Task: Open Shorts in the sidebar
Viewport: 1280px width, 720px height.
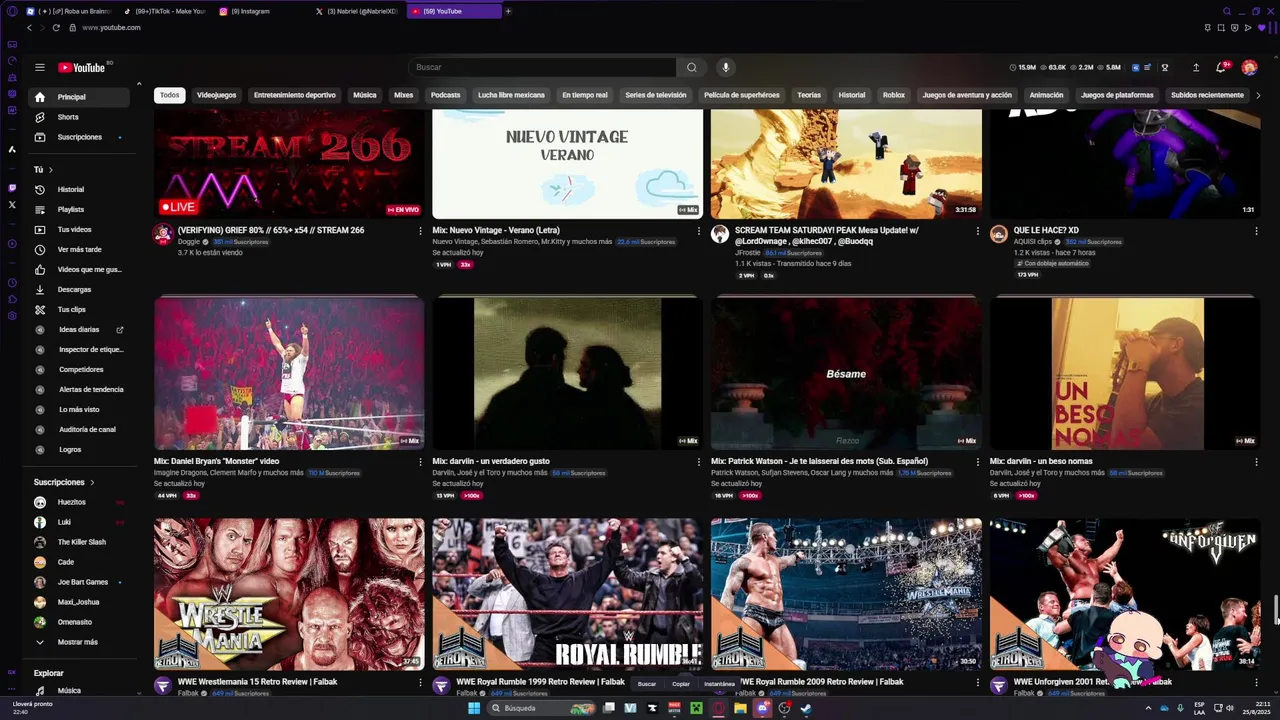Action: click(x=80, y=117)
